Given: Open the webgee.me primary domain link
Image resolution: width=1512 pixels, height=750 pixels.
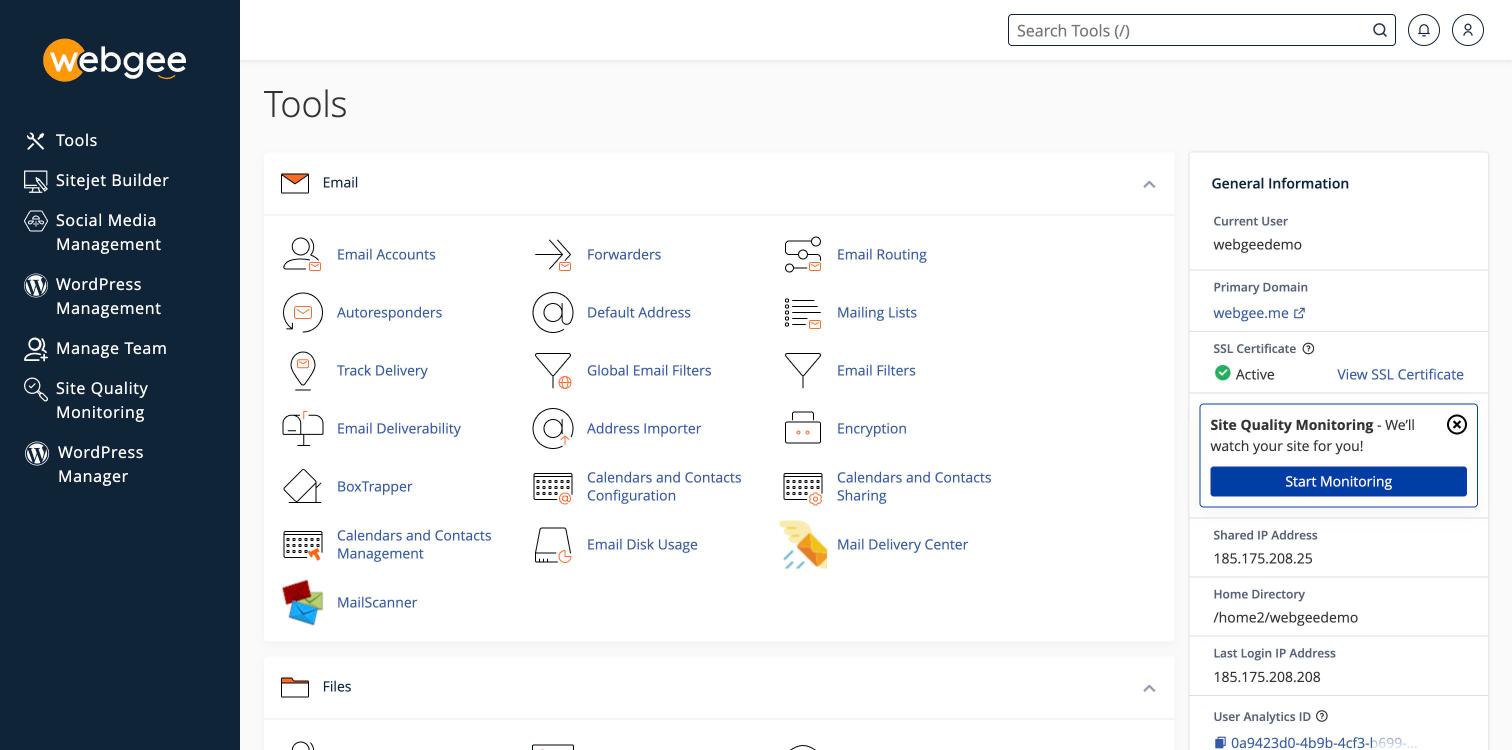Looking at the screenshot, I should 1259,312.
